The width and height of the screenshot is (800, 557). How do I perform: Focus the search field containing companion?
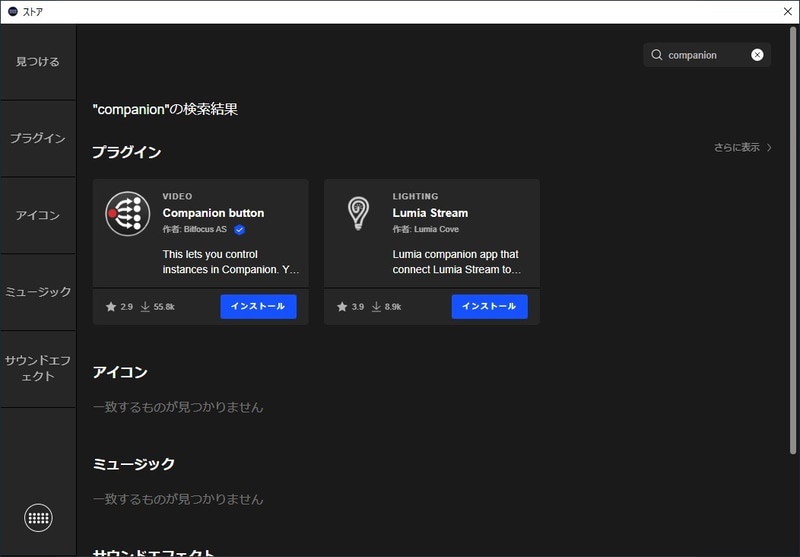click(x=707, y=55)
